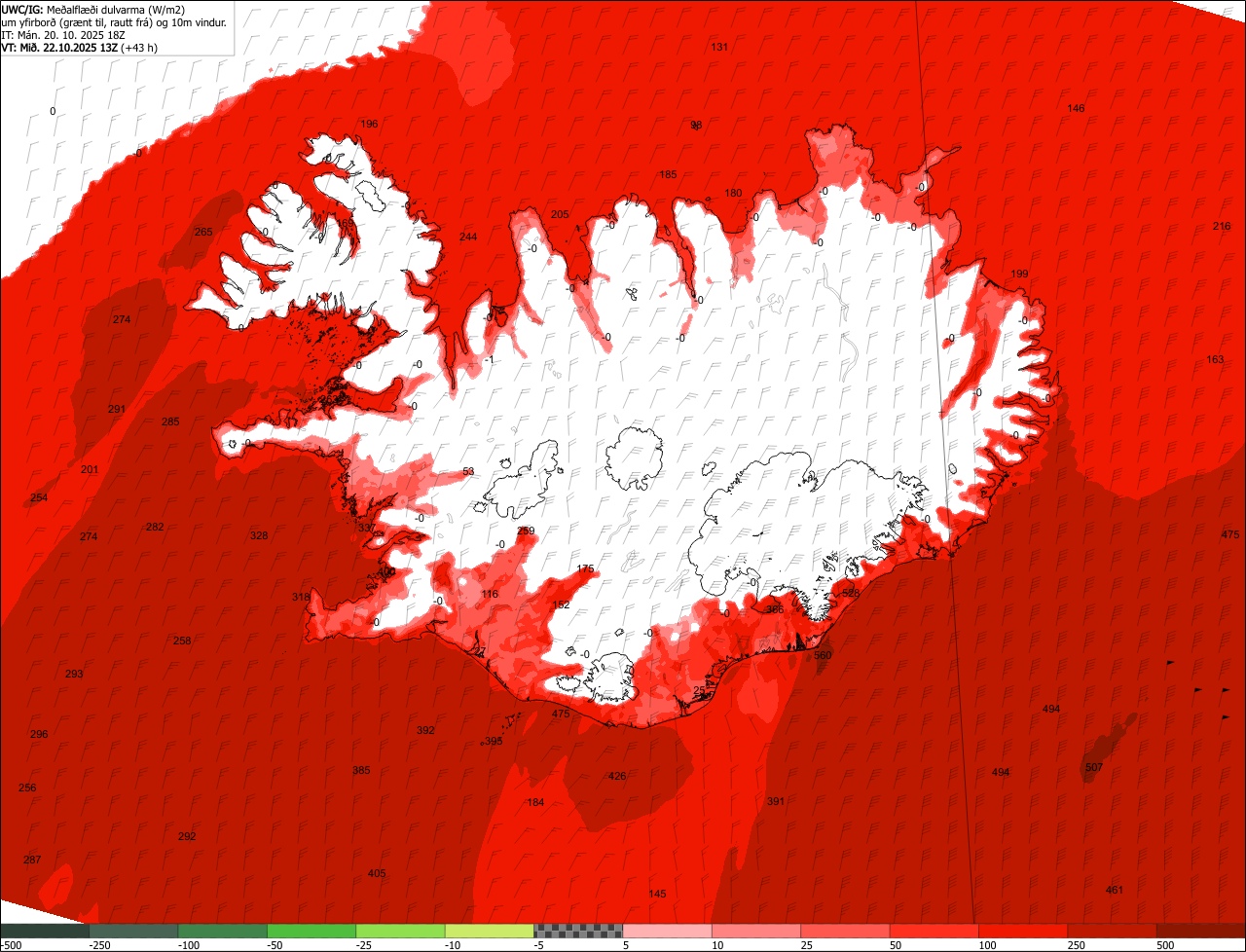1246x952 pixels.
Task: Click the map value 461
Action: pyautogui.click(x=1115, y=890)
